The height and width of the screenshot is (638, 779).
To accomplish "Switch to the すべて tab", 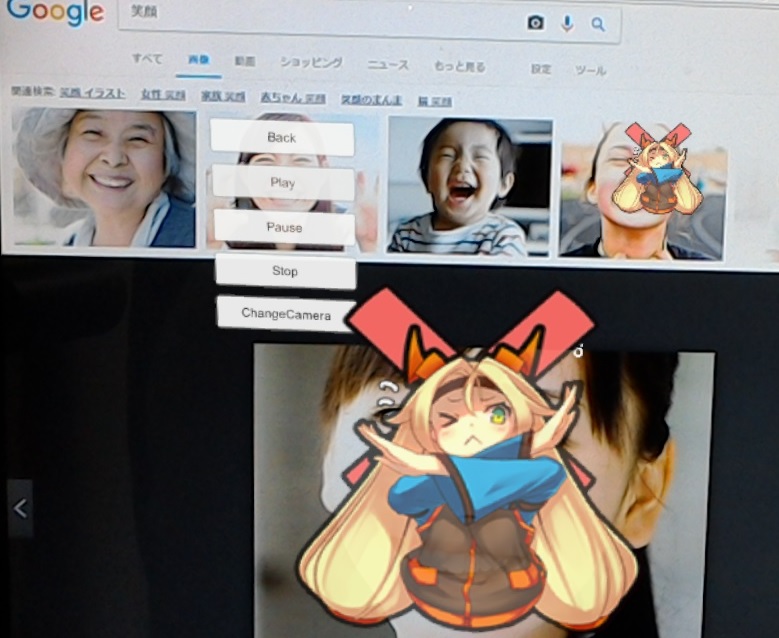I will tap(147, 59).
